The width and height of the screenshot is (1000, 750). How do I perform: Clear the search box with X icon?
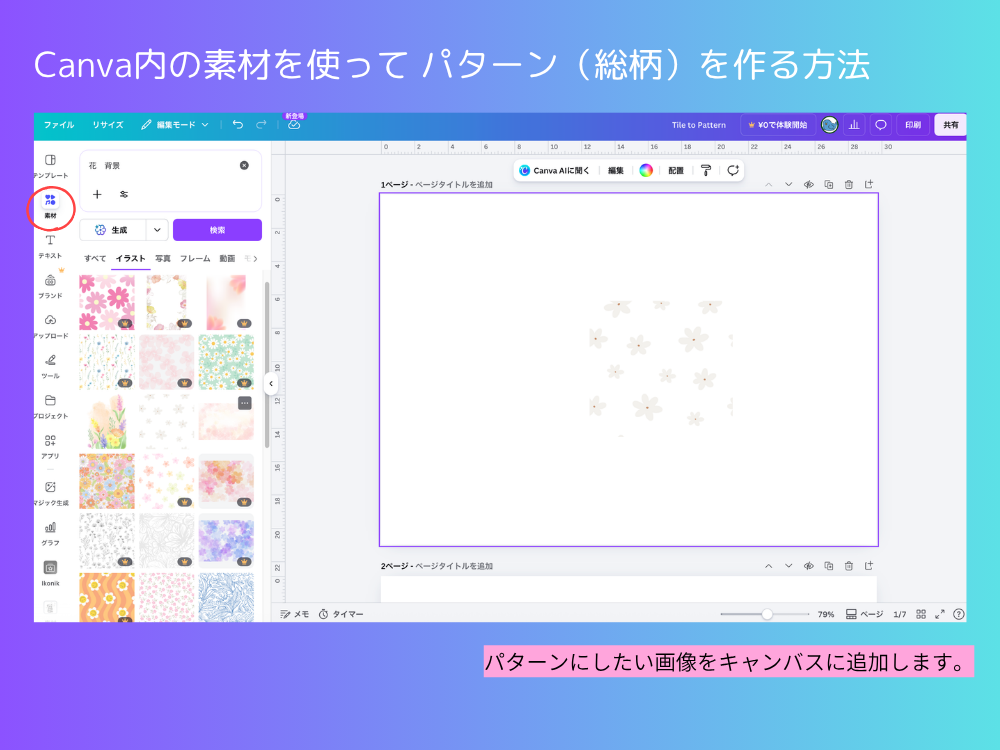click(x=244, y=165)
